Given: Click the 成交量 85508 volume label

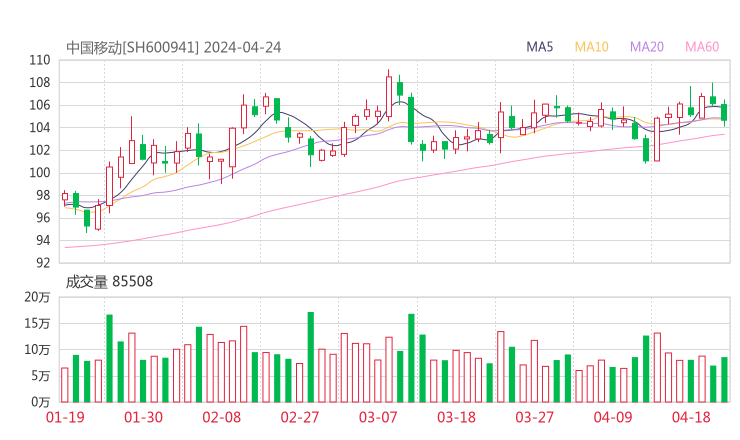Looking at the screenshot, I should point(109,282).
